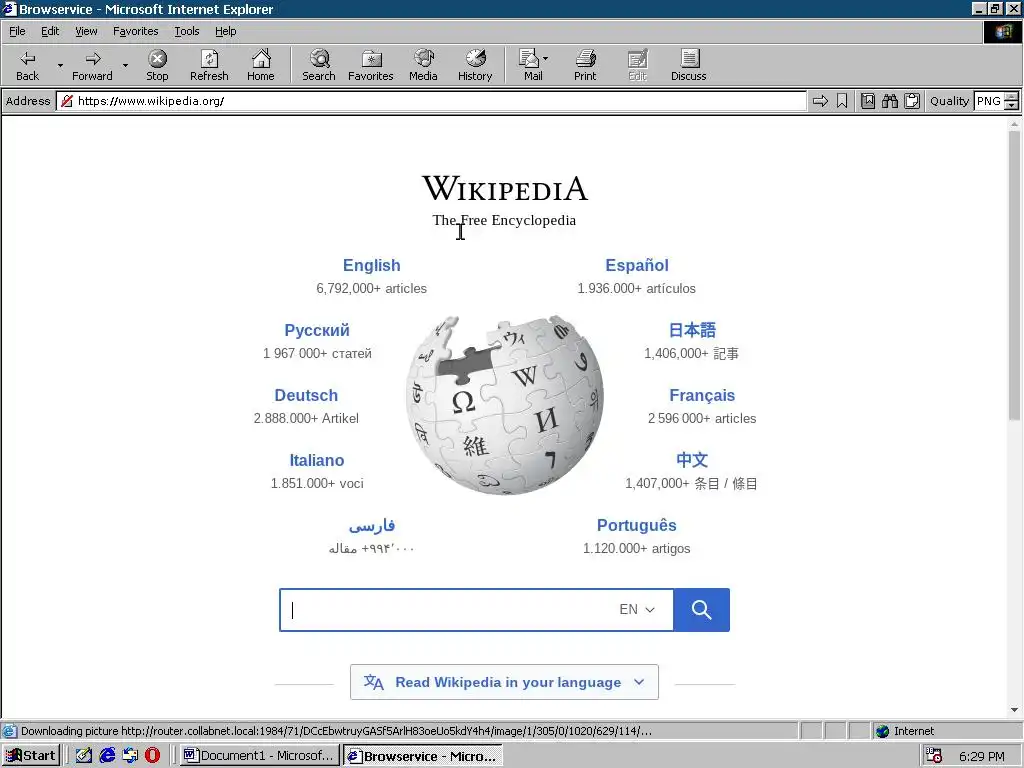Screen dimensions: 1024x768
Task: Expand Read Wikipedia in your language
Action: point(504,682)
